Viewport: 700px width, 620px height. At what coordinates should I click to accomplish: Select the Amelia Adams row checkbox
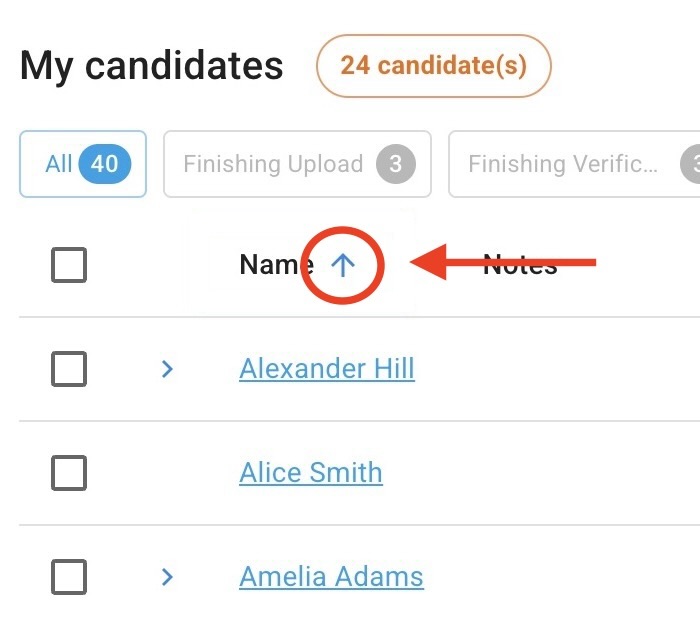tap(69, 577)
